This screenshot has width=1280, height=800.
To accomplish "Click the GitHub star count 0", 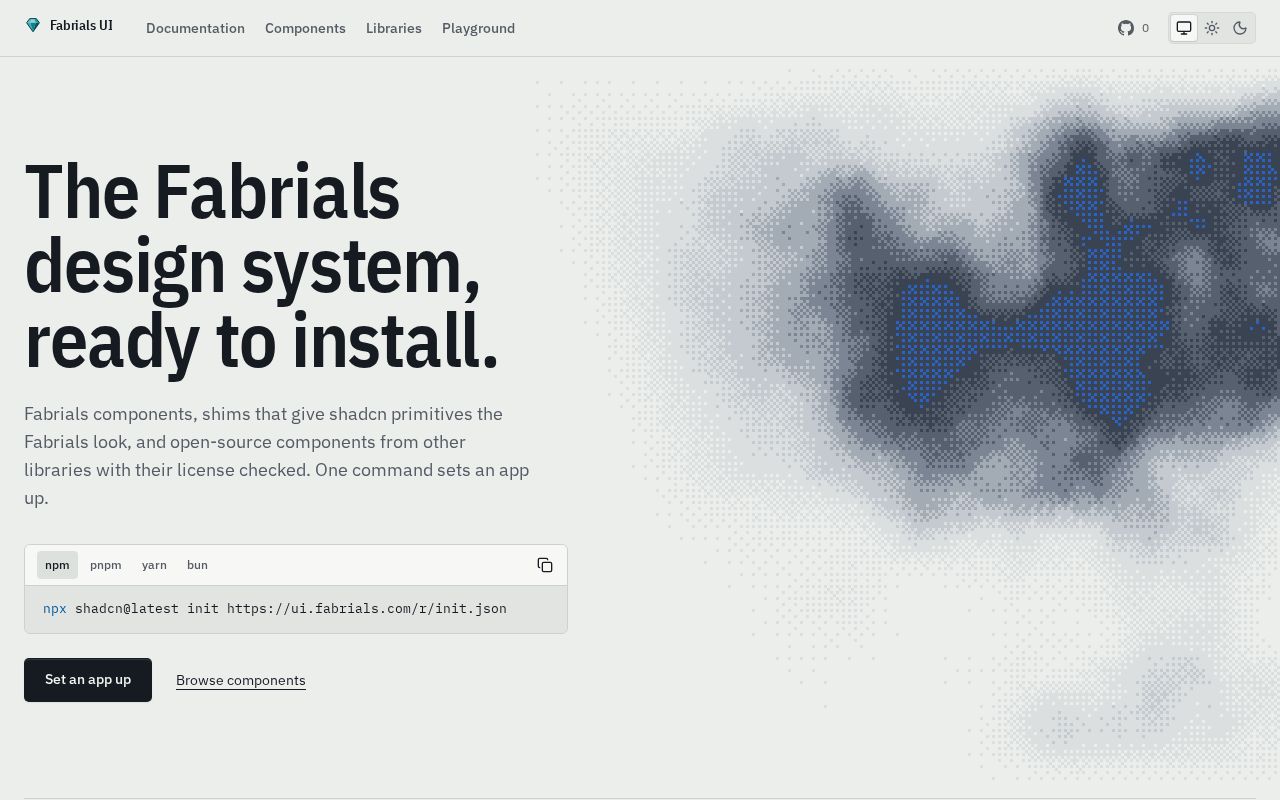I will tap(1145, 28).
